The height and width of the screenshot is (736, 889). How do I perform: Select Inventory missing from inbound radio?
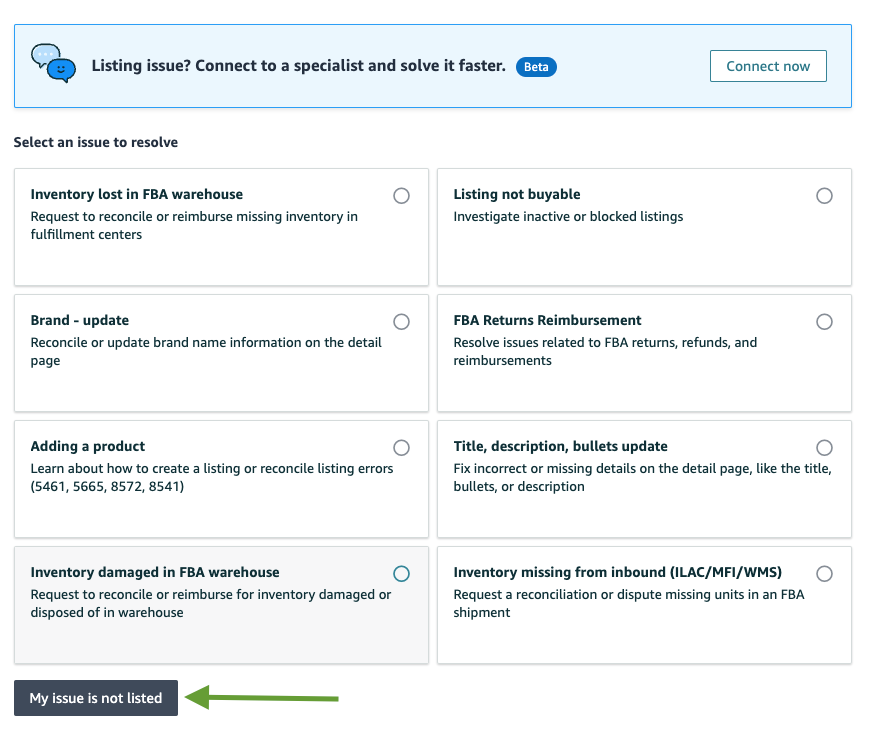[x=824, y=574]
